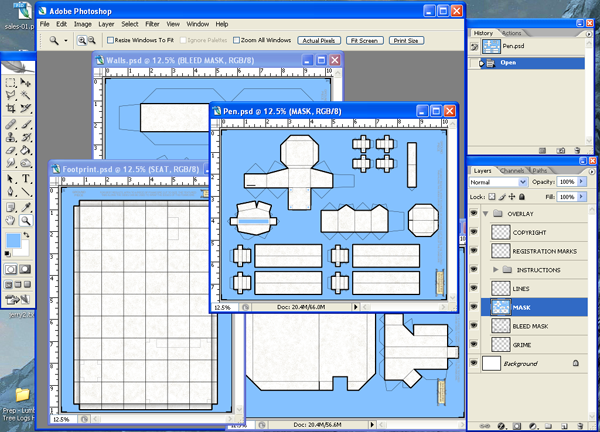Select the Magic Wand tool
600x432 pixels.
point(25,95)
